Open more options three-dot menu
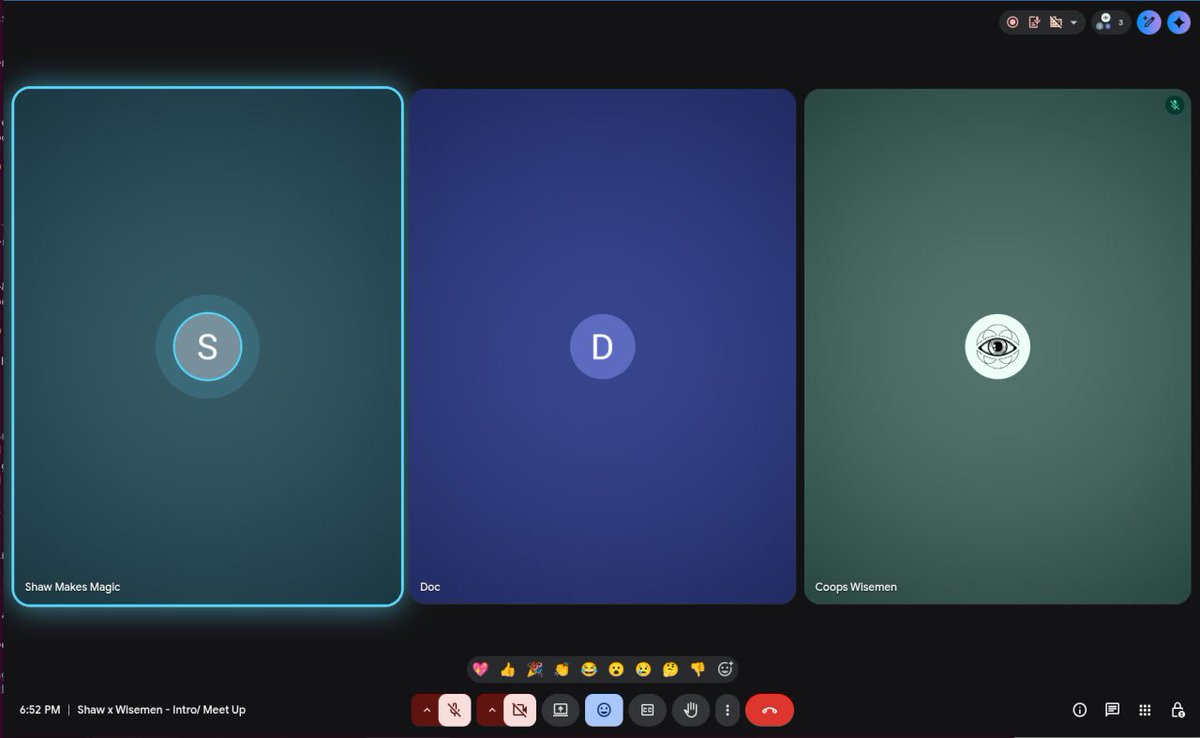Viewport: 1200px width, 738px height. [727, 710]
